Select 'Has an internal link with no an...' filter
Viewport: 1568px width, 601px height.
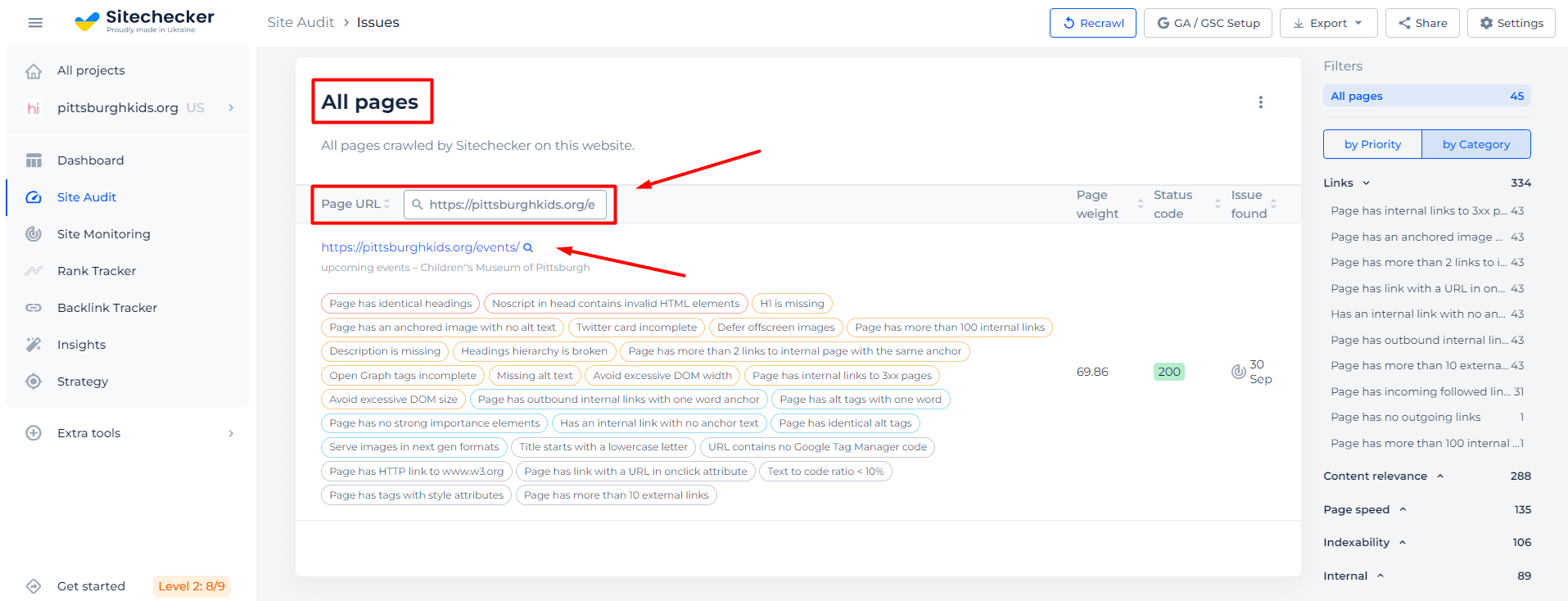pos(1426,314)
